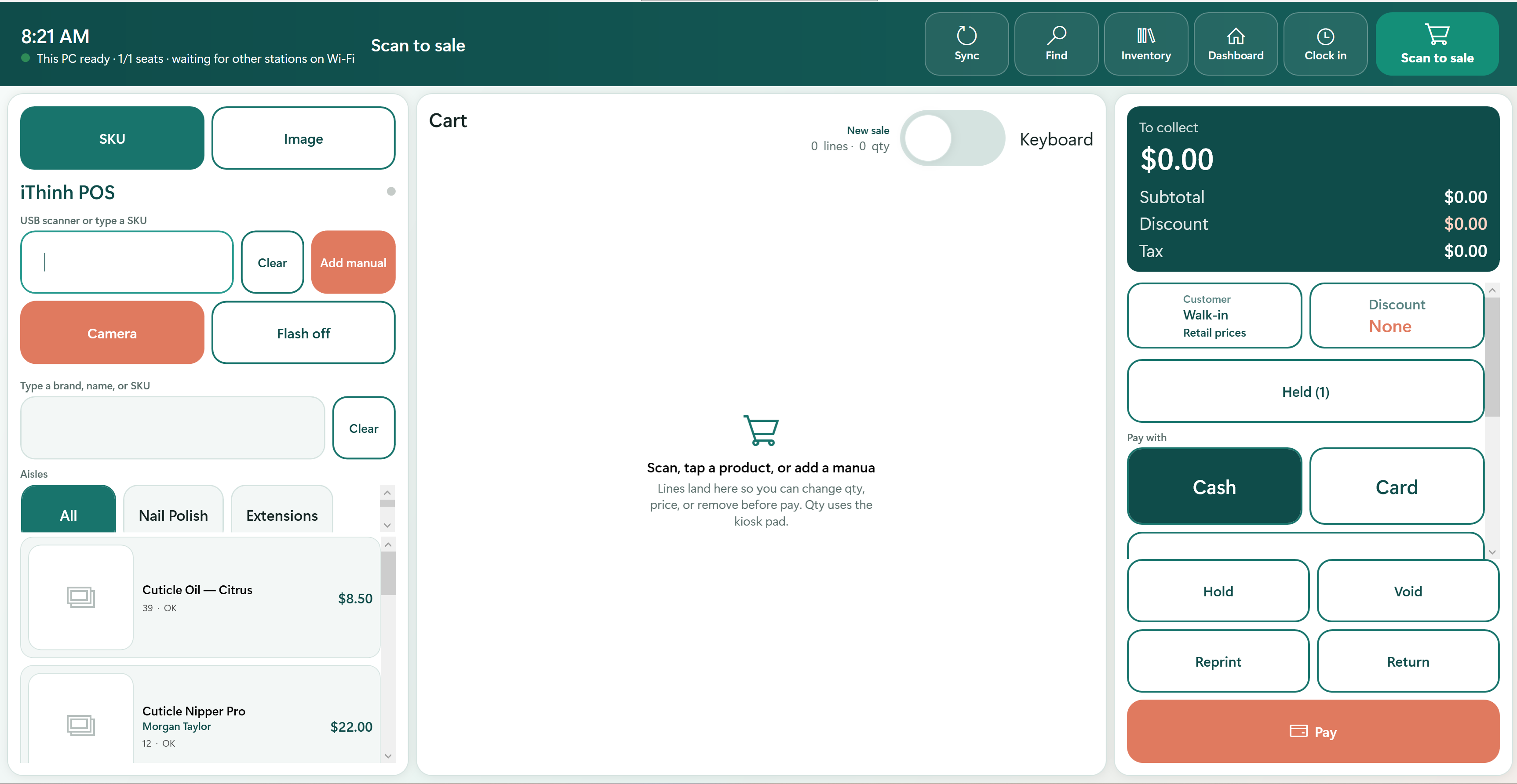1517x784 pixels.
Task: Start the Camera scanner
Action: [x=112, y=333]
